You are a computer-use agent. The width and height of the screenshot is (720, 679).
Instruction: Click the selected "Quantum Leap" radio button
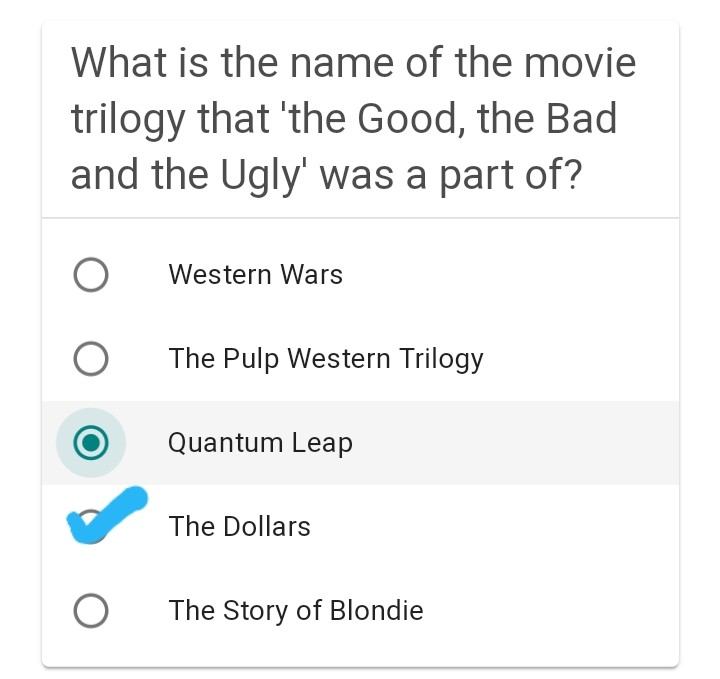coord(91,443)
